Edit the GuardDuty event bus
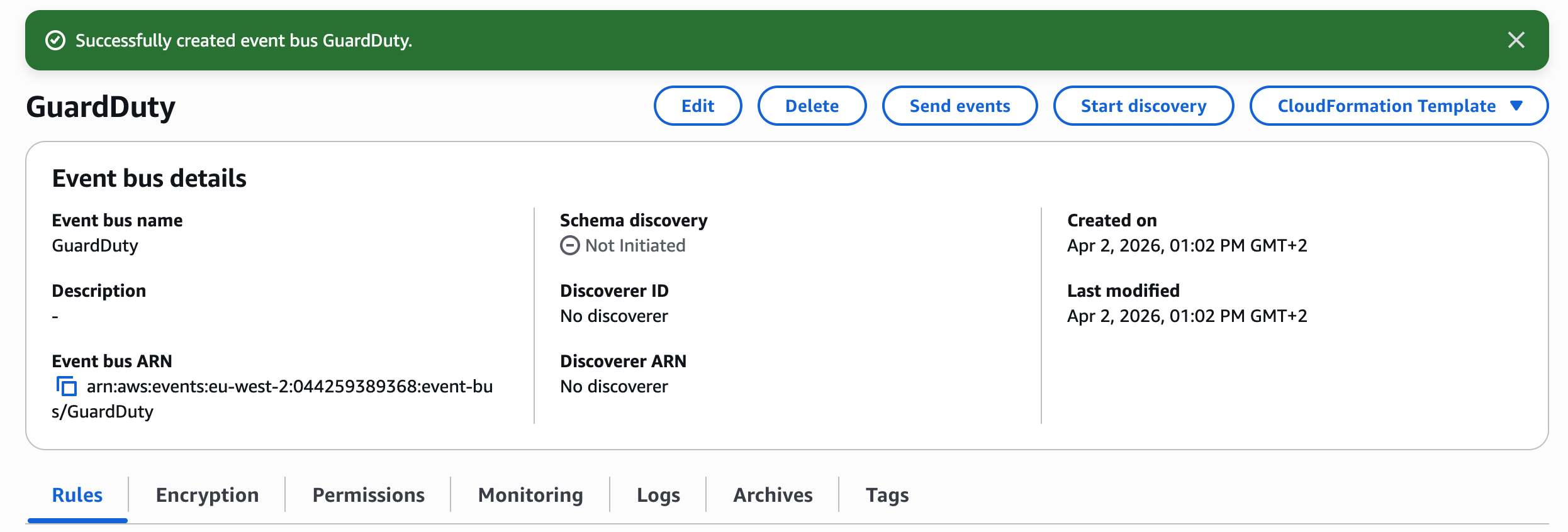This screenshot has height=532, width=1568. click(698, 106)
